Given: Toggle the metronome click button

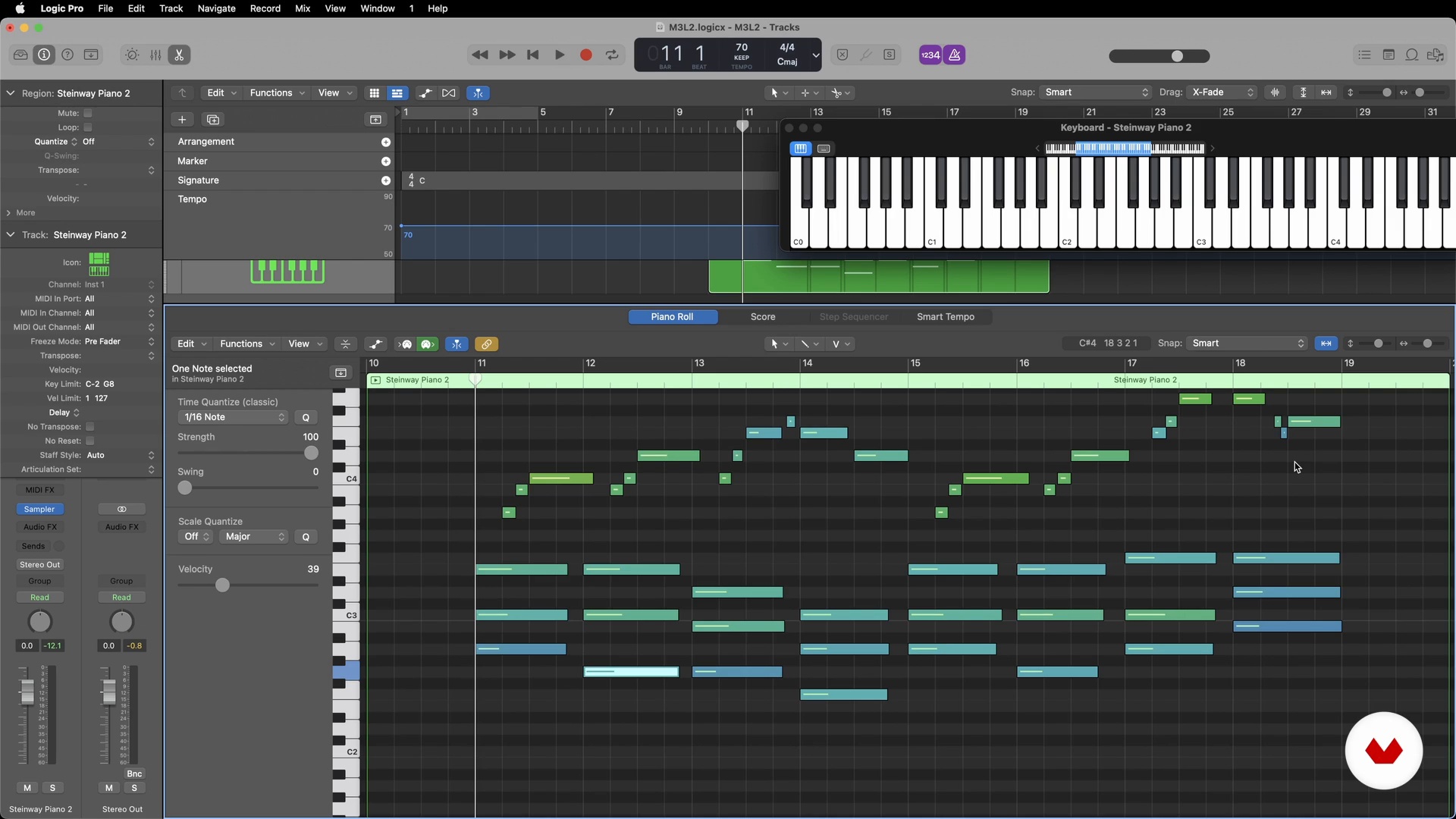Looking at the screenshot, I should [x=955, y=55].
